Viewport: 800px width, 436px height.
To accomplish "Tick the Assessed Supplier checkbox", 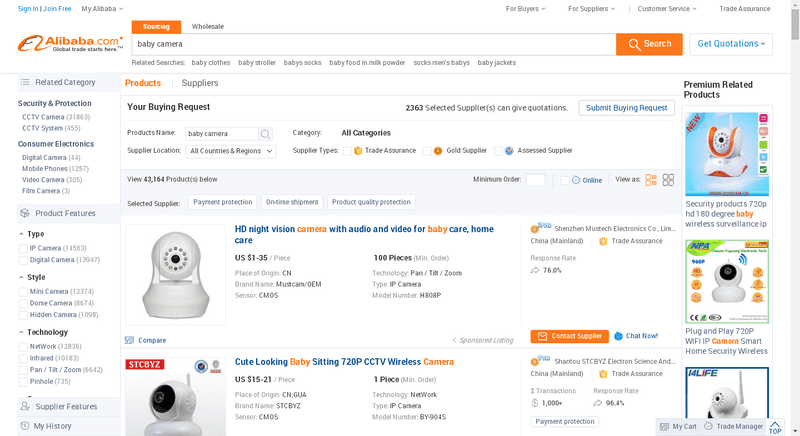I will [x=498, y=151].
